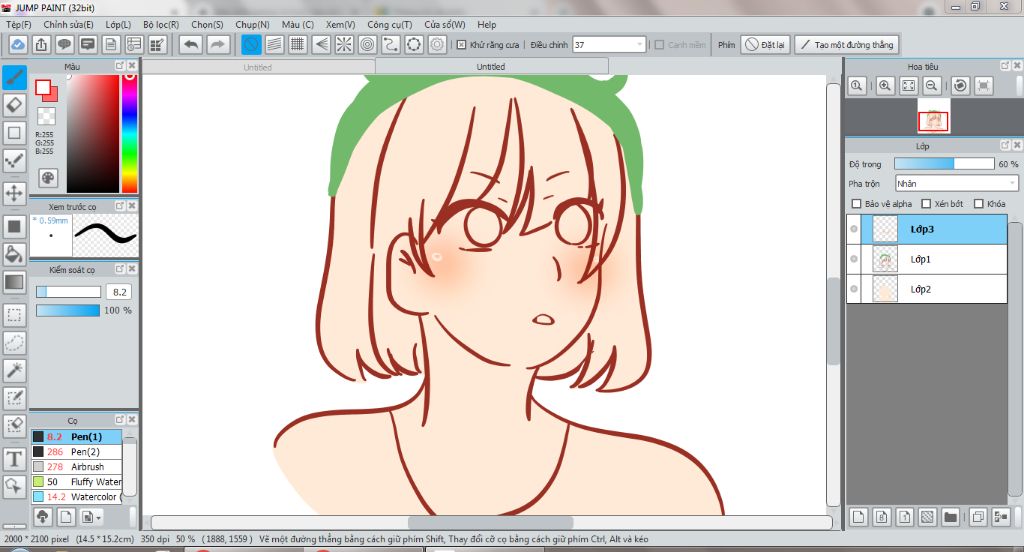Enable concentric circle snap guide

[x=368, y=44]
